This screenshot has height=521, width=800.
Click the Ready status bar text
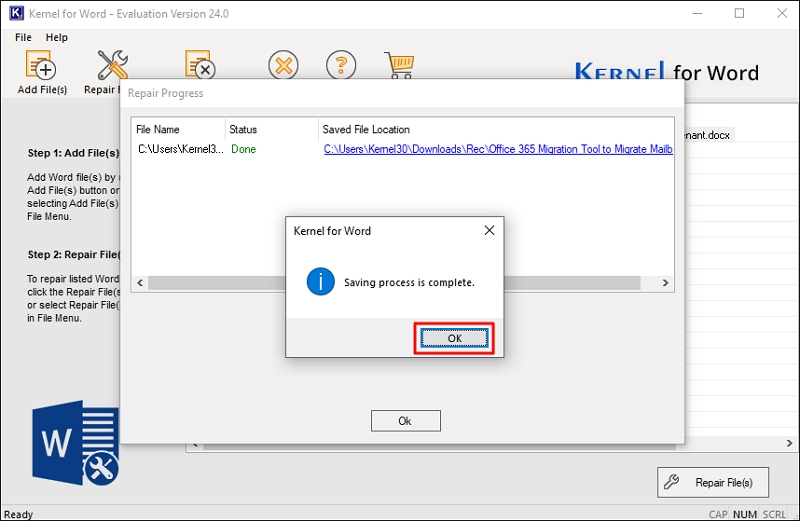18,514
